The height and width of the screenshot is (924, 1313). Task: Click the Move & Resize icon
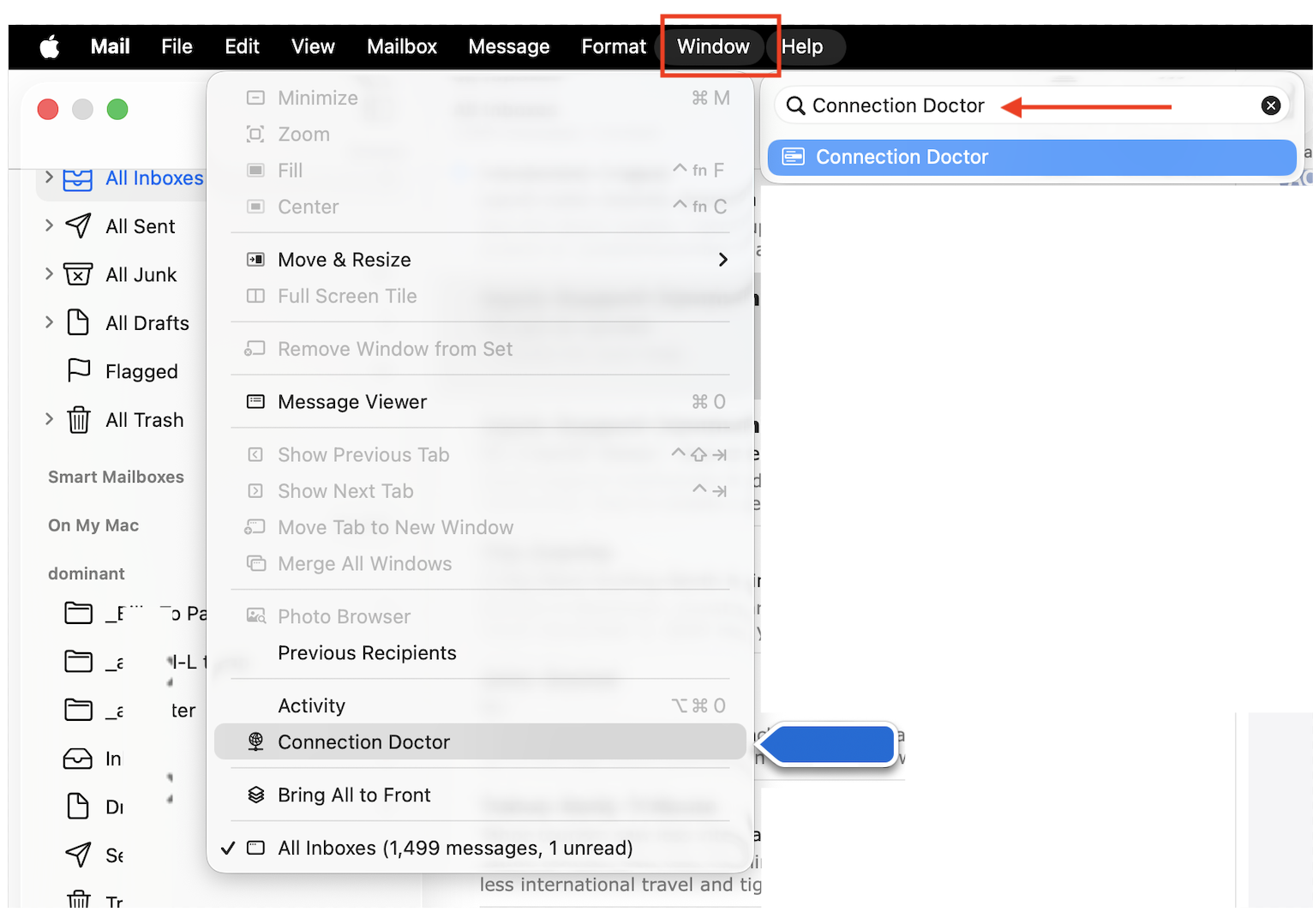pyautogui.click(x=255, y=259)
